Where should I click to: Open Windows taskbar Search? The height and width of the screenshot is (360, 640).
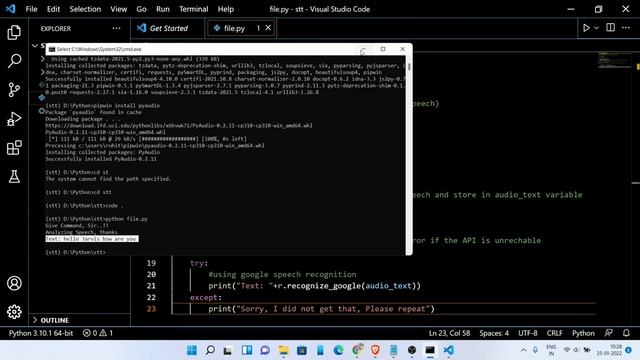(x=210, y=350)
